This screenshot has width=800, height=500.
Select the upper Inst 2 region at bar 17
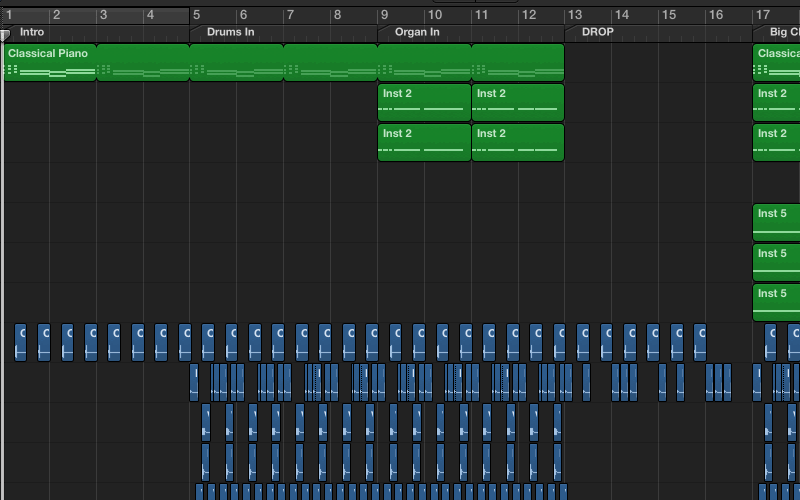pos(777,103)
